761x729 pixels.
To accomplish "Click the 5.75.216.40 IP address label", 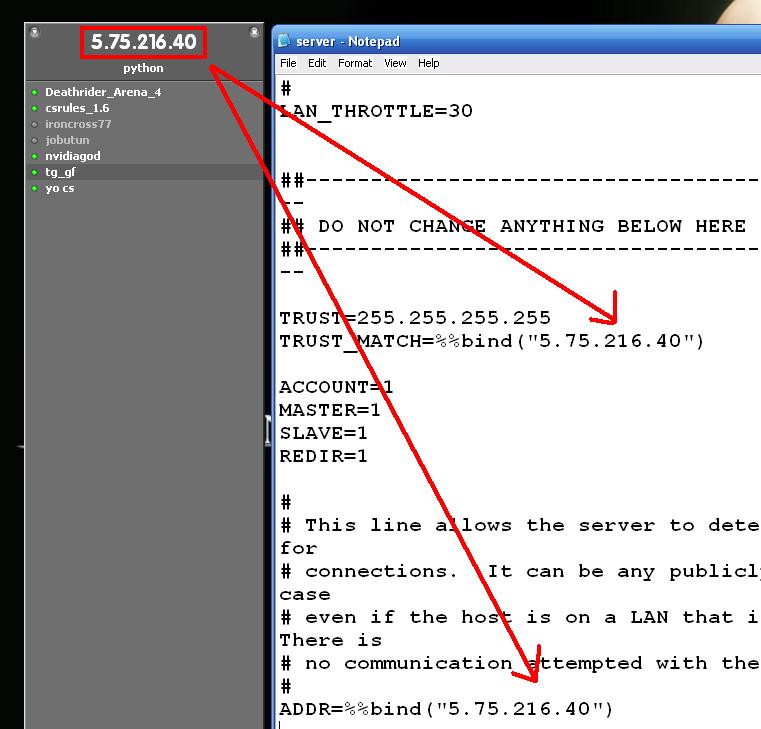I will tap(144, 42).
